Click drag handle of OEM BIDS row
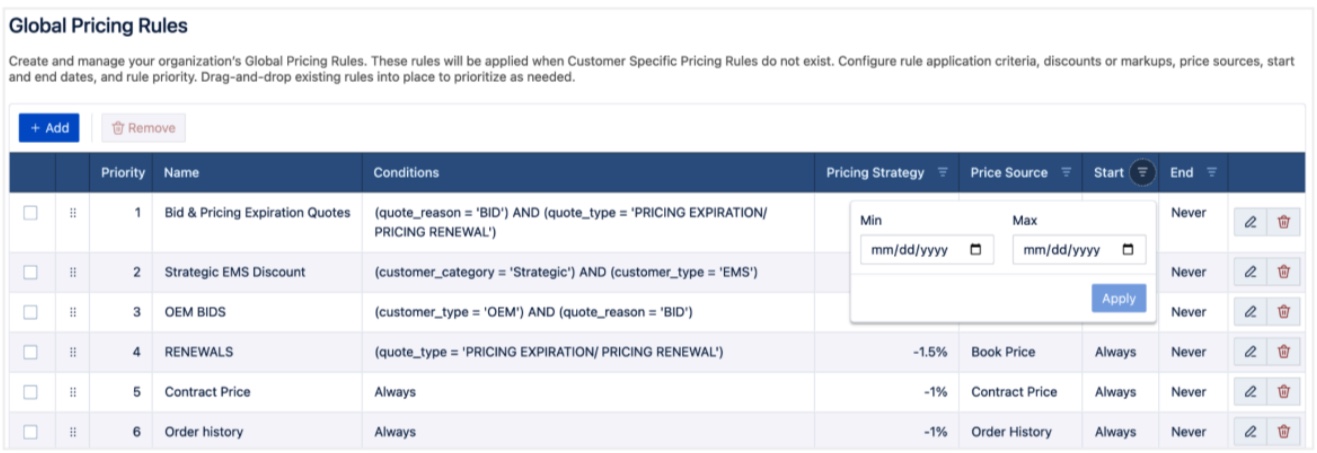The height and width of the screenshot is (453, 1317). (73, 312)
